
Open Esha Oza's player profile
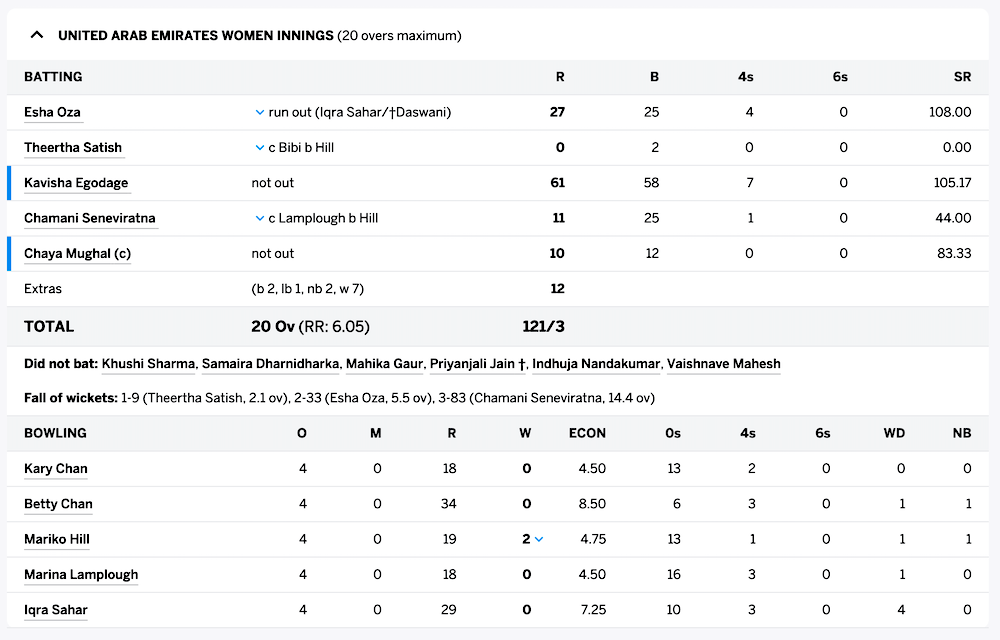click(x=52, y=112)
